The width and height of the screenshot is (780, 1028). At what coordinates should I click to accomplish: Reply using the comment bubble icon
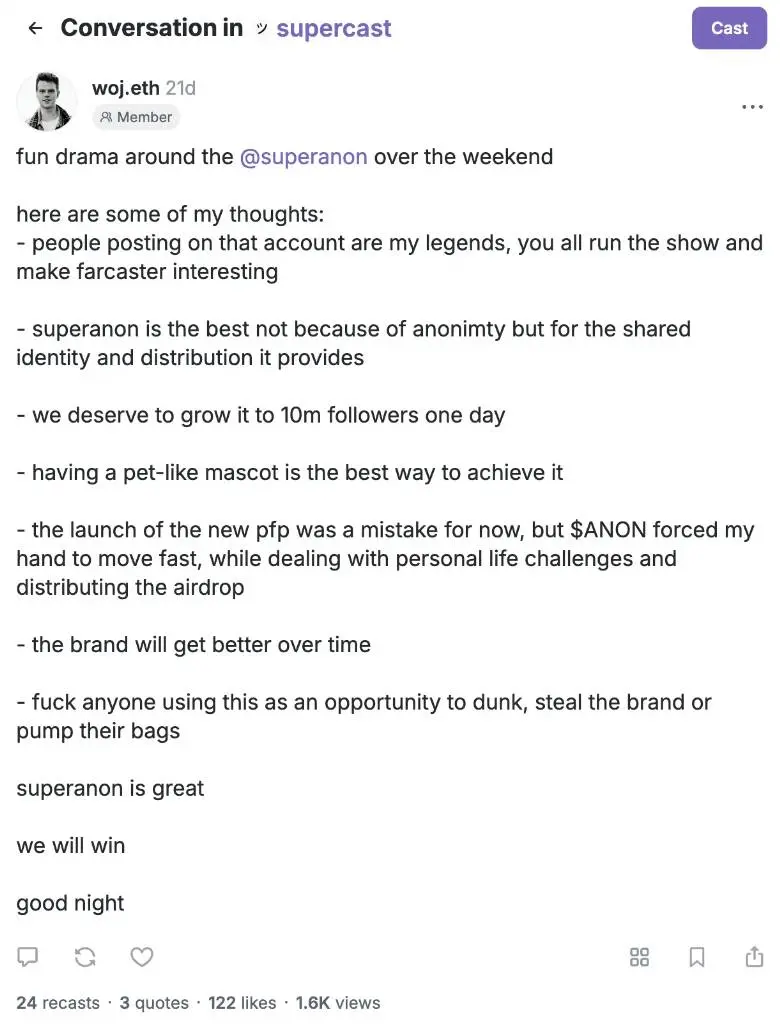point(28,957)
